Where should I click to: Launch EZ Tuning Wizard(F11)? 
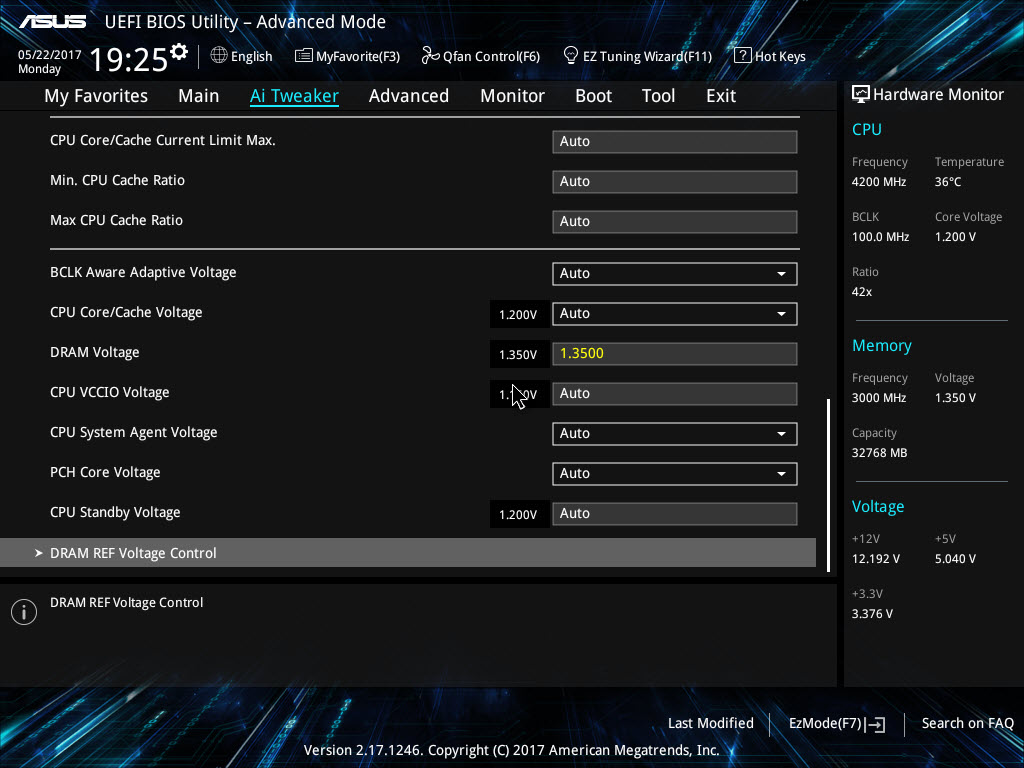point(637,56)
